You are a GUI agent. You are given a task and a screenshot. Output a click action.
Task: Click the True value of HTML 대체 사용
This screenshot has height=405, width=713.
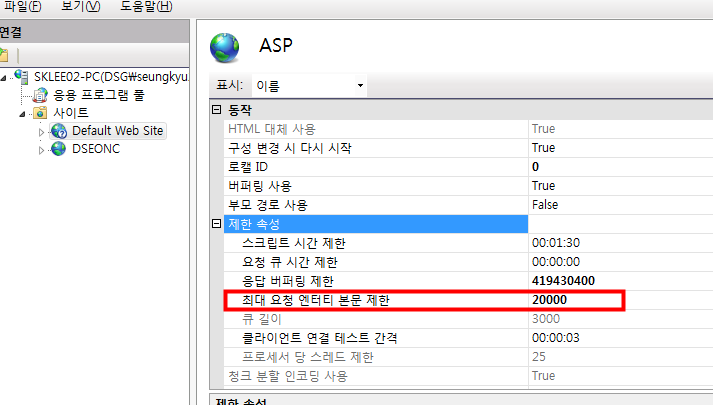coord(543,129)
